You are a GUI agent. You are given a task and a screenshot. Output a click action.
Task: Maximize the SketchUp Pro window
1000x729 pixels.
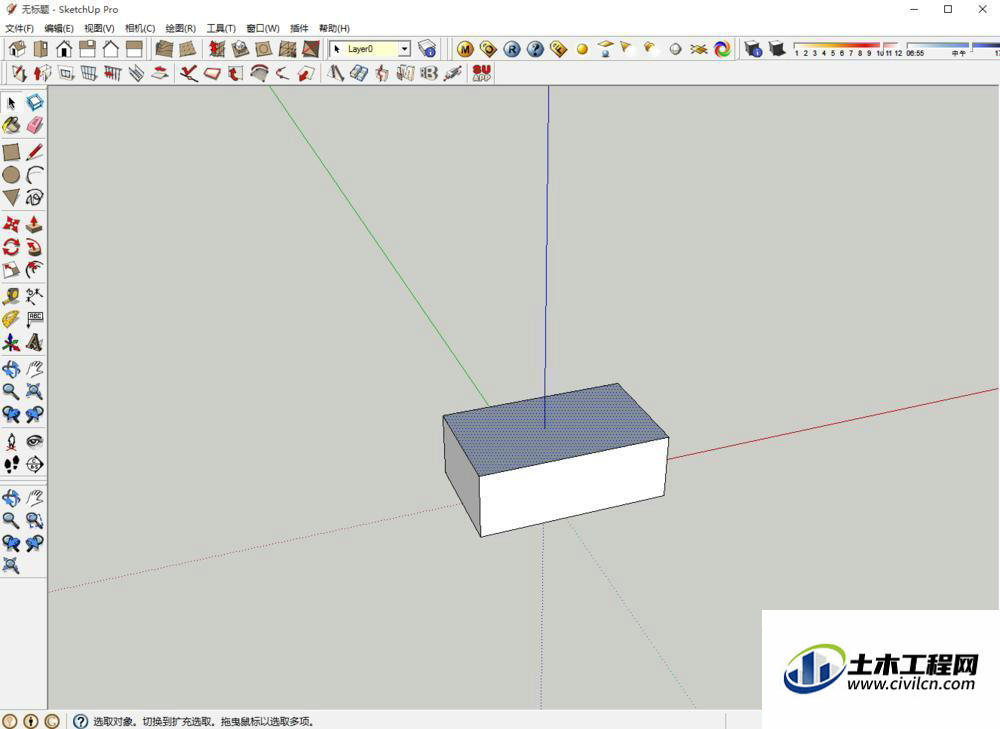click(948, 9)
